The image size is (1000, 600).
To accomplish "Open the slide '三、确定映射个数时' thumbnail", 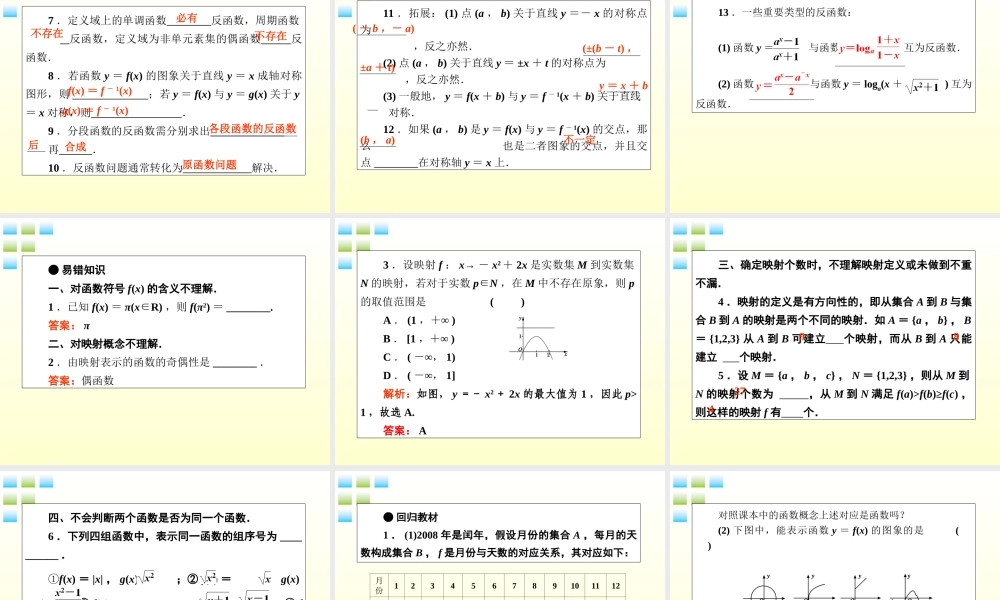I will coord(835,342).
